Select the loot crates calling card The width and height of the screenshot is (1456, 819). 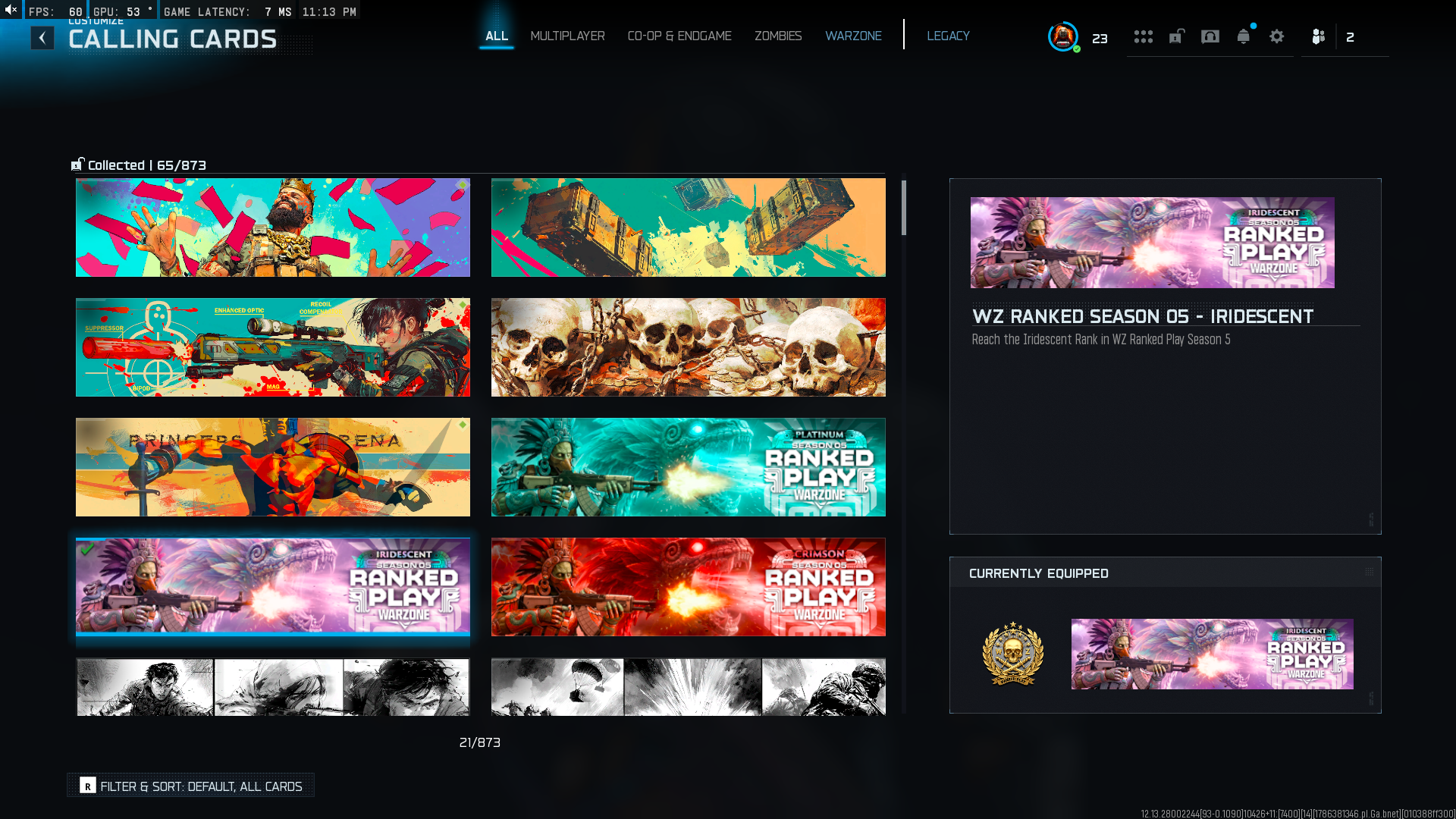coord(689,227)
